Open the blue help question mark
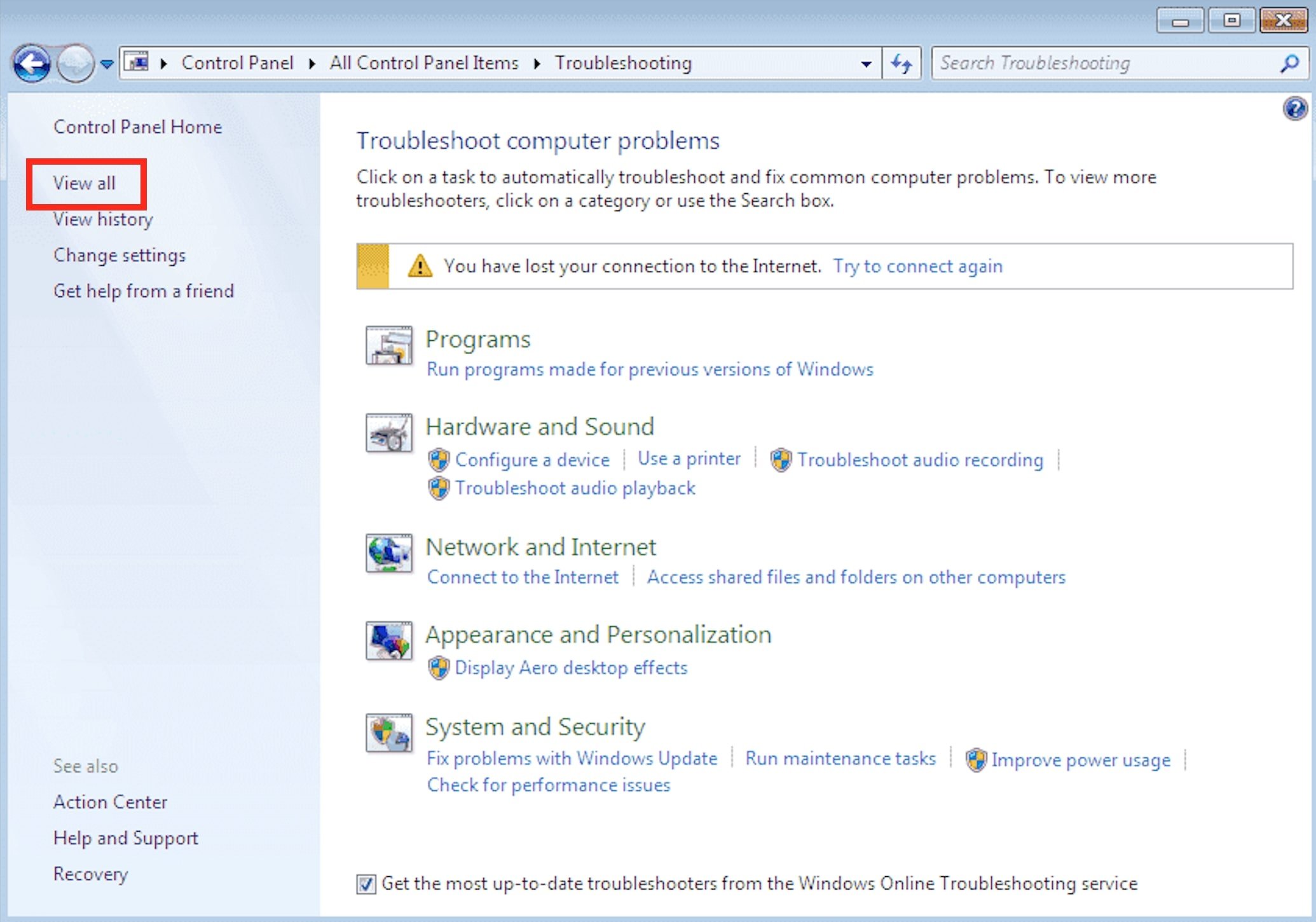 coord(1294,109)
